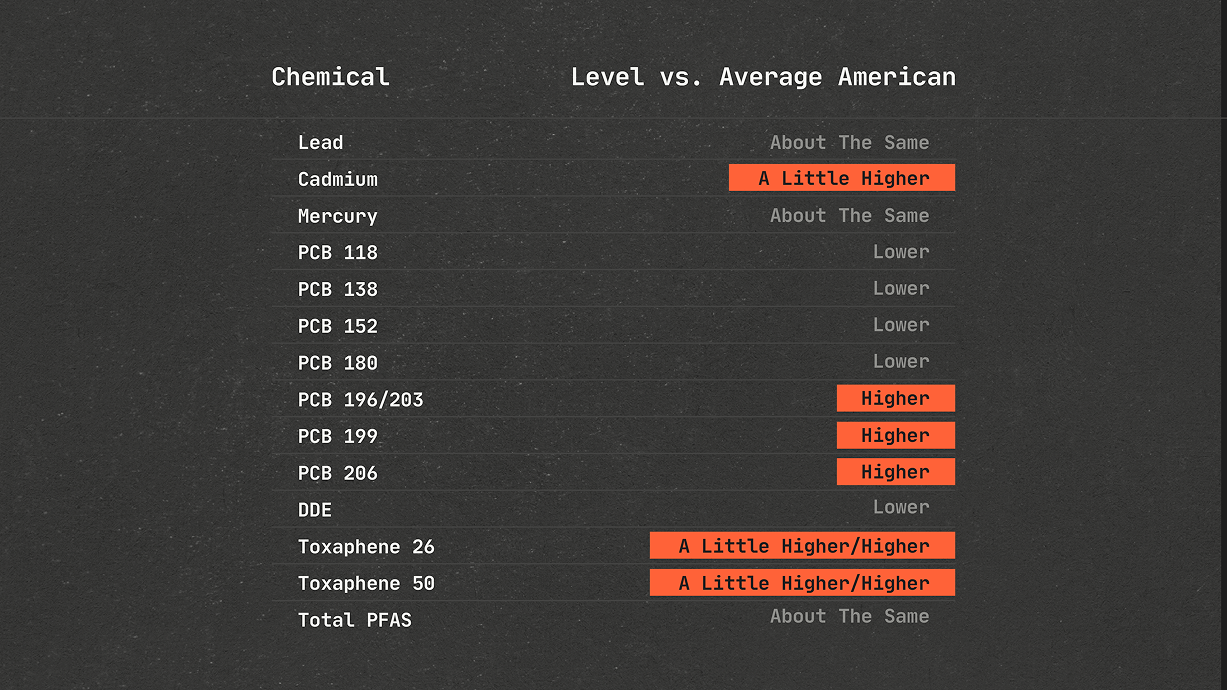This screenshot has width=1227, height=690.
Task: Select the Lead row label
Action: tap(320, 142)
